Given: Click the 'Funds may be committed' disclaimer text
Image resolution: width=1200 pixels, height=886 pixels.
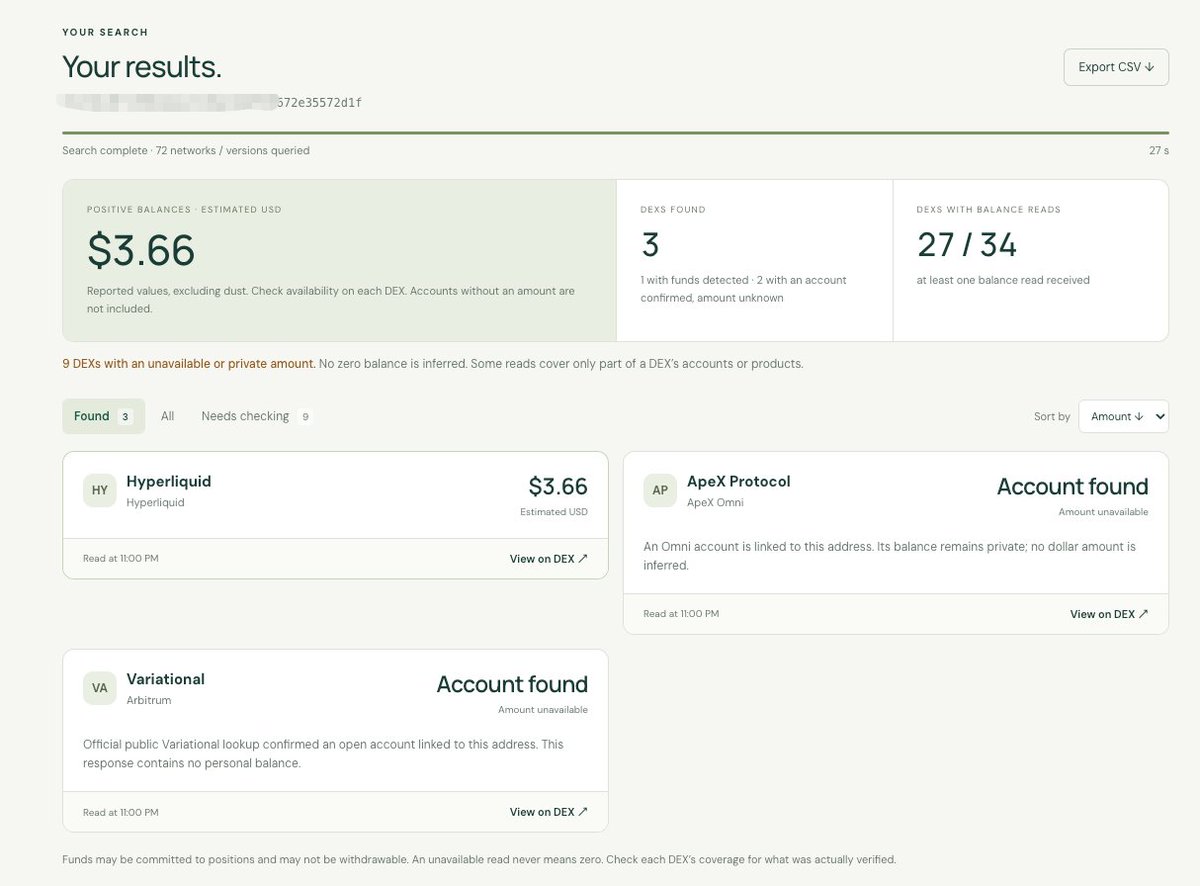Looking at the screenshot, I should (x=479, y=859).
